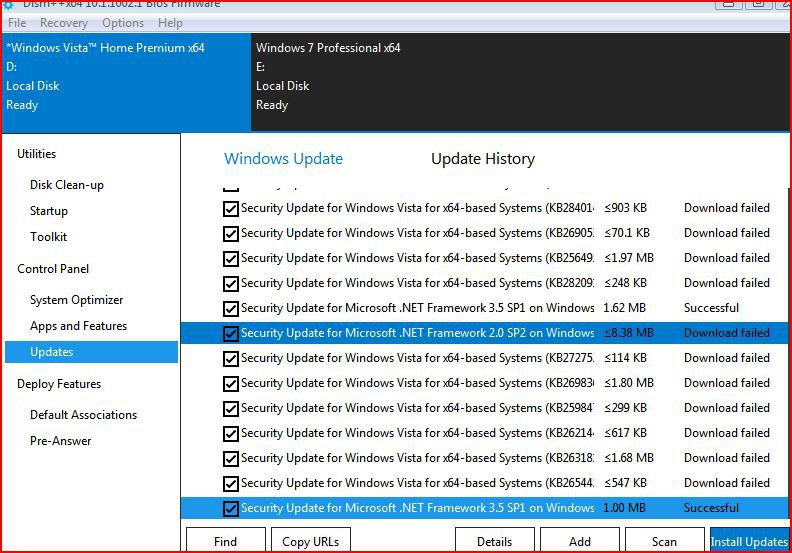The width and height of the screenshot is (792, 553).
Task: Select the KB27275 security update row text
Action: tap(418, 358)
